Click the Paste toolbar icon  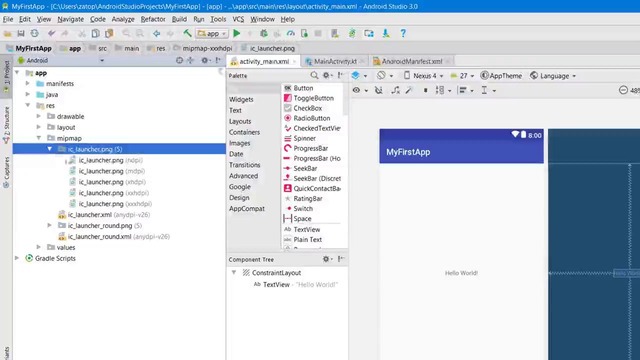pos(109,33)
